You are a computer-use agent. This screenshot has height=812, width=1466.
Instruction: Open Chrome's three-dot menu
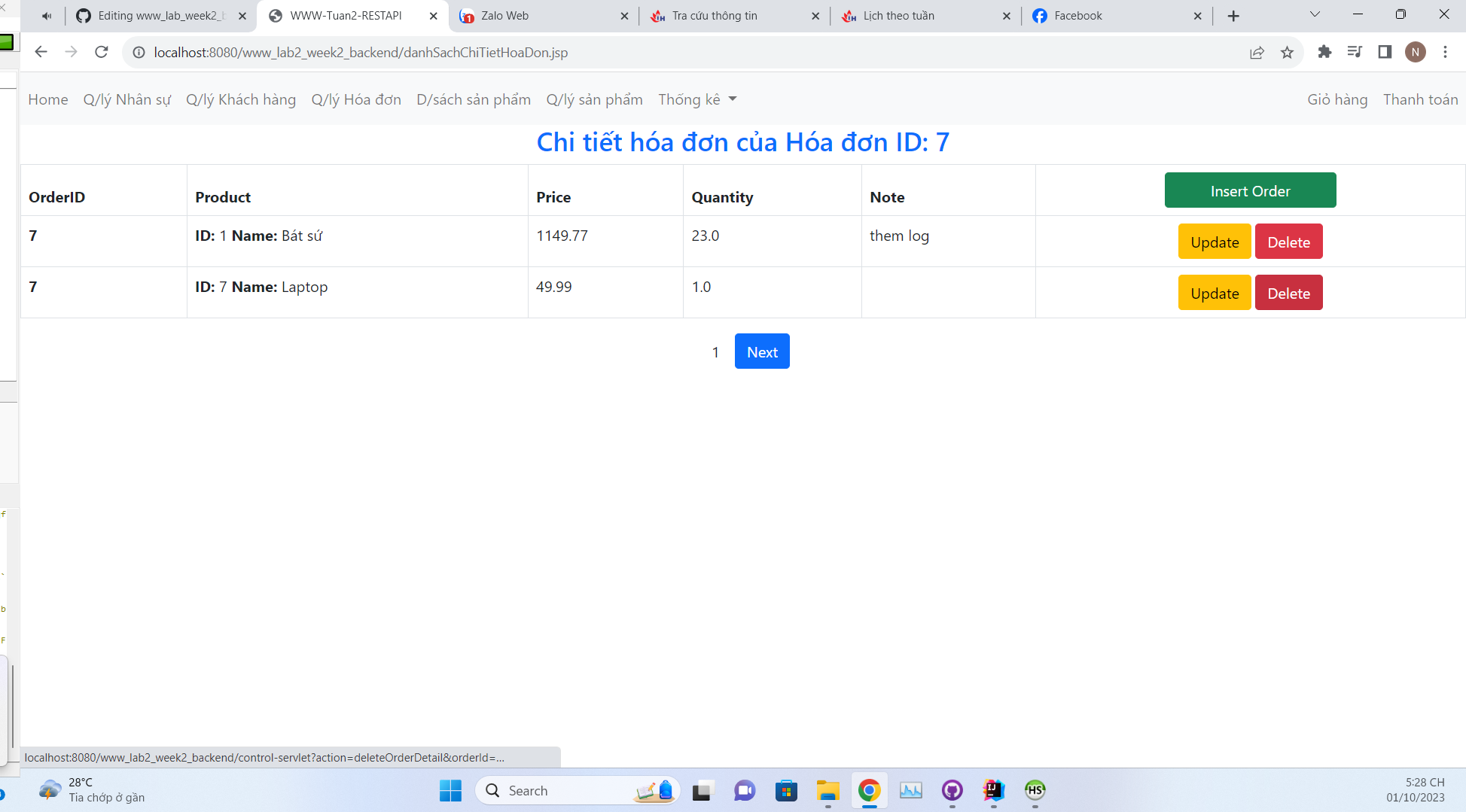[x=1445, y=52]
